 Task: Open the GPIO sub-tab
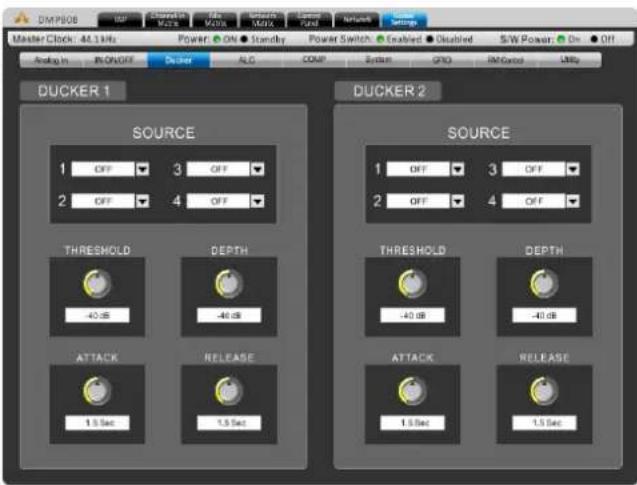[442, 60]
